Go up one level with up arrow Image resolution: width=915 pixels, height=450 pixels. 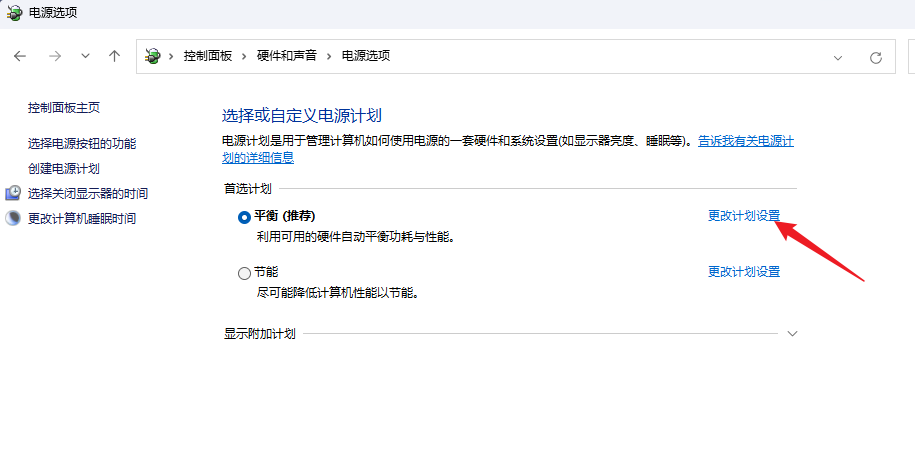pos(114,57)
